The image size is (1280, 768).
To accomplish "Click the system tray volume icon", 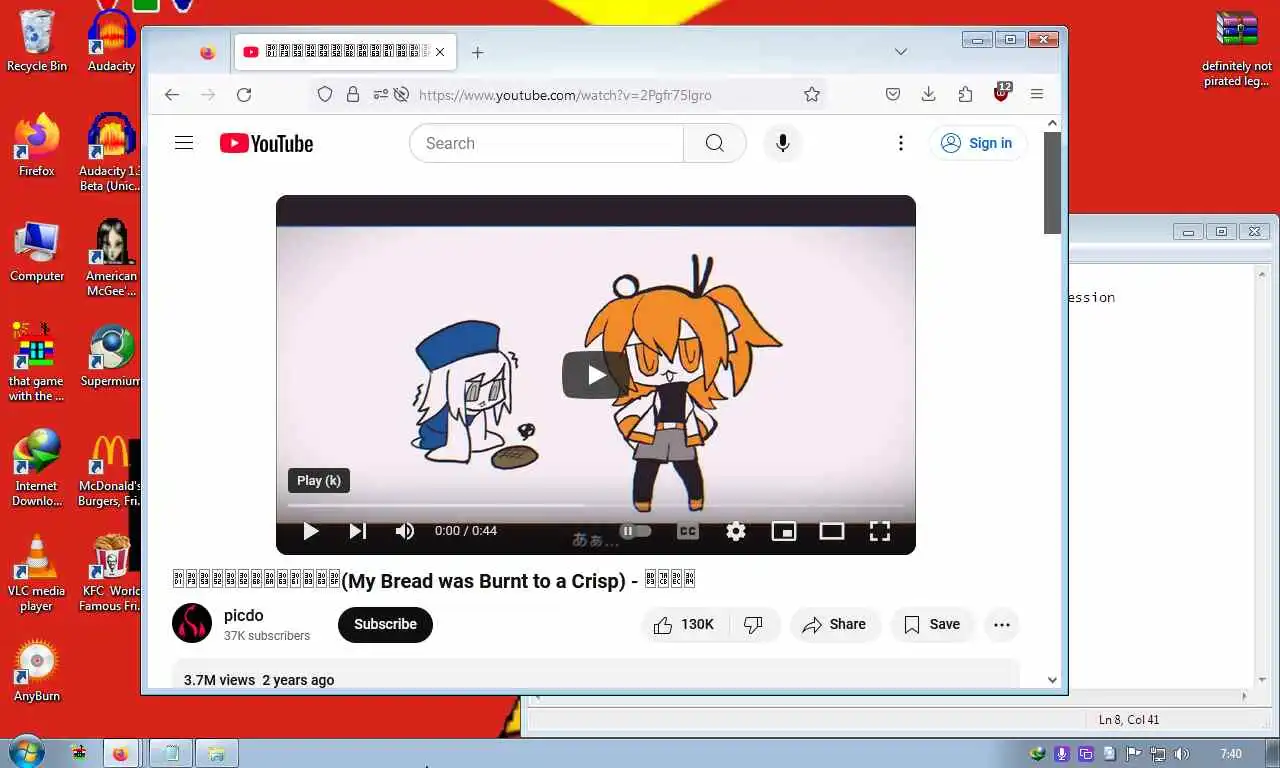I will point(1182,754).
